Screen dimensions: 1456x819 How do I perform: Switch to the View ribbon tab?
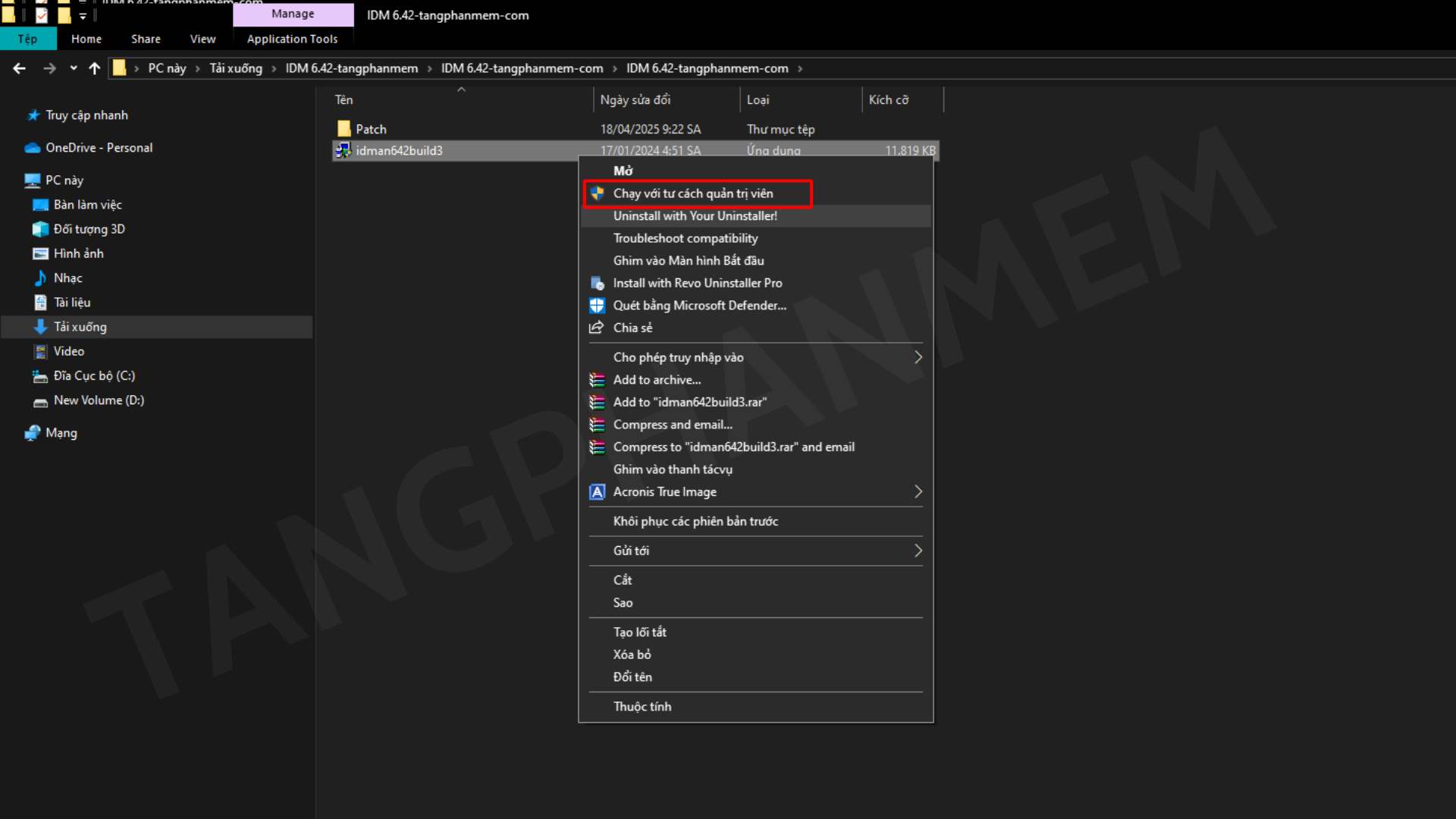pos(202,39)
